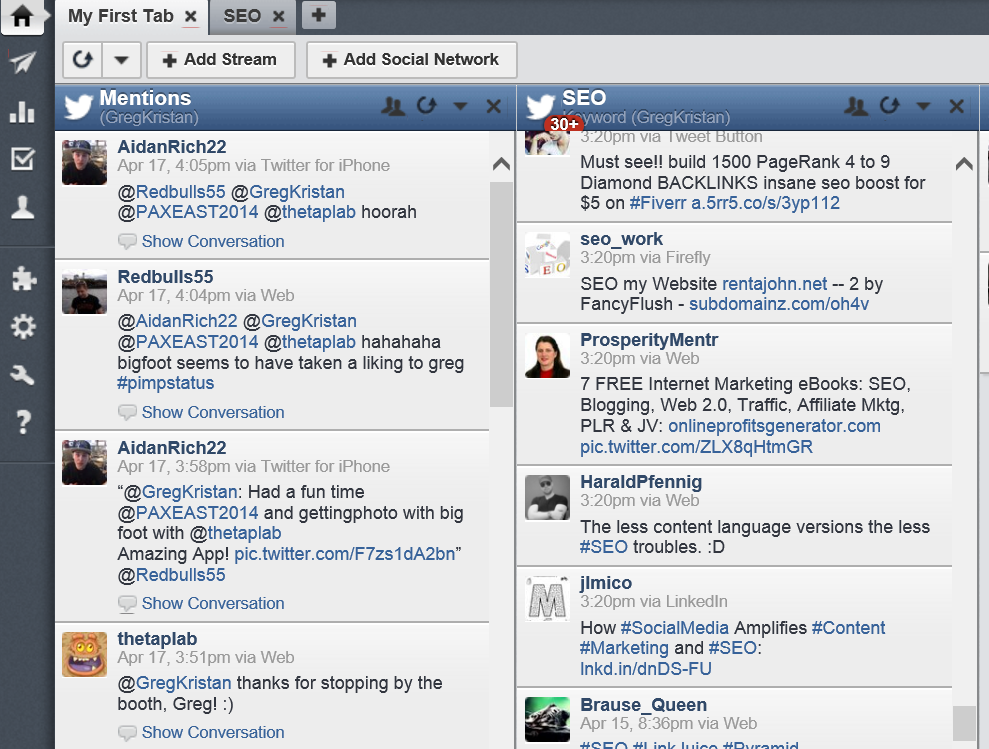The width and height of the screenshot is (989, 749).
Task: Refresh the SEO keyword stream
Action: click(890, 105)
